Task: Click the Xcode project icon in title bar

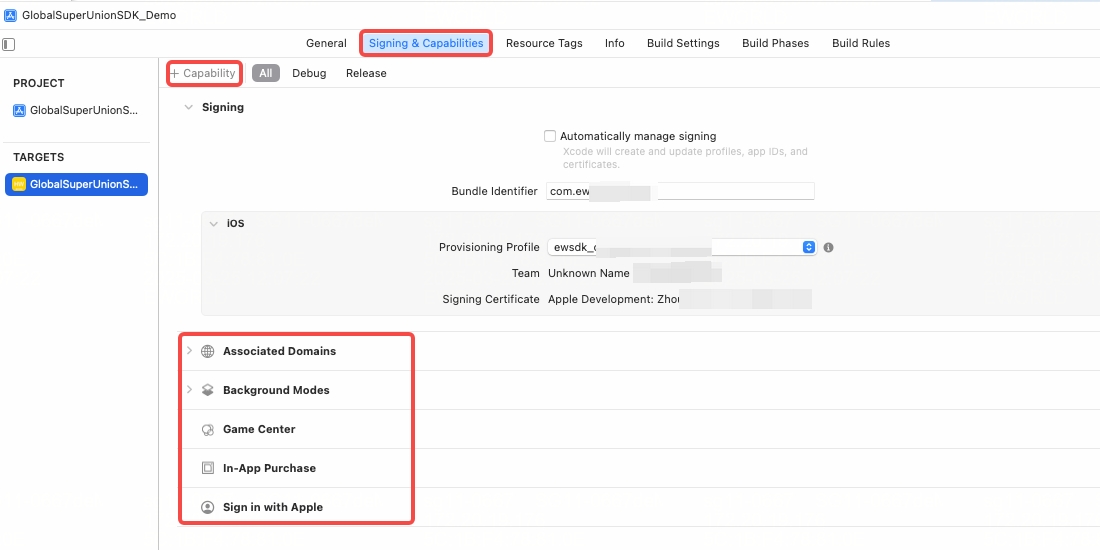Action: [11, 15]
